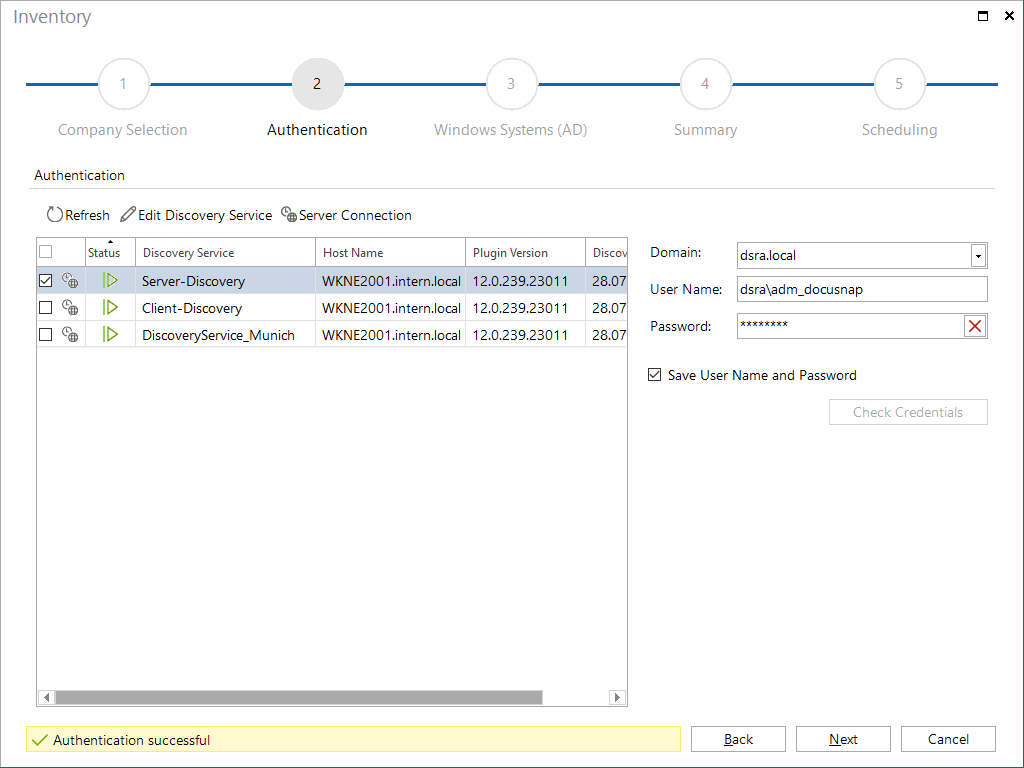Check the Client-Discovery row checkbox
The image size is (1024, 768).
(46, 308)
